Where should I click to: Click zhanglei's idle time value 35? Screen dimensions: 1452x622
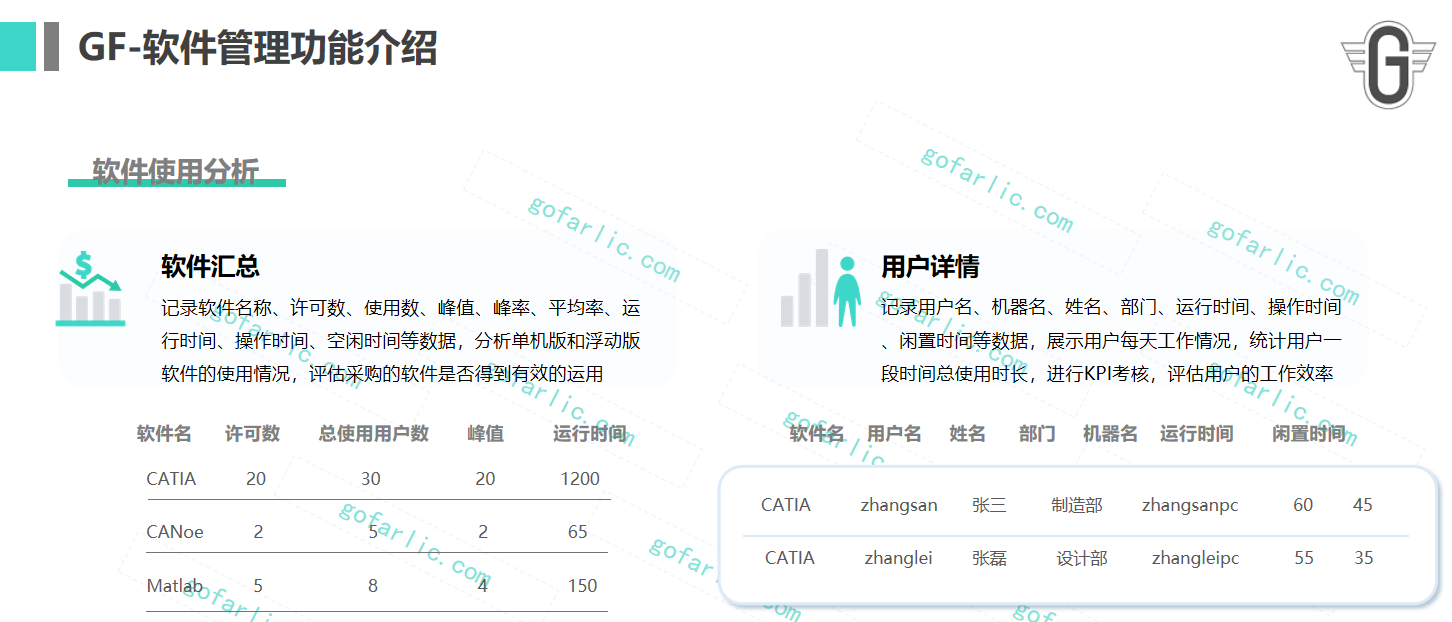click(1364, 558)
